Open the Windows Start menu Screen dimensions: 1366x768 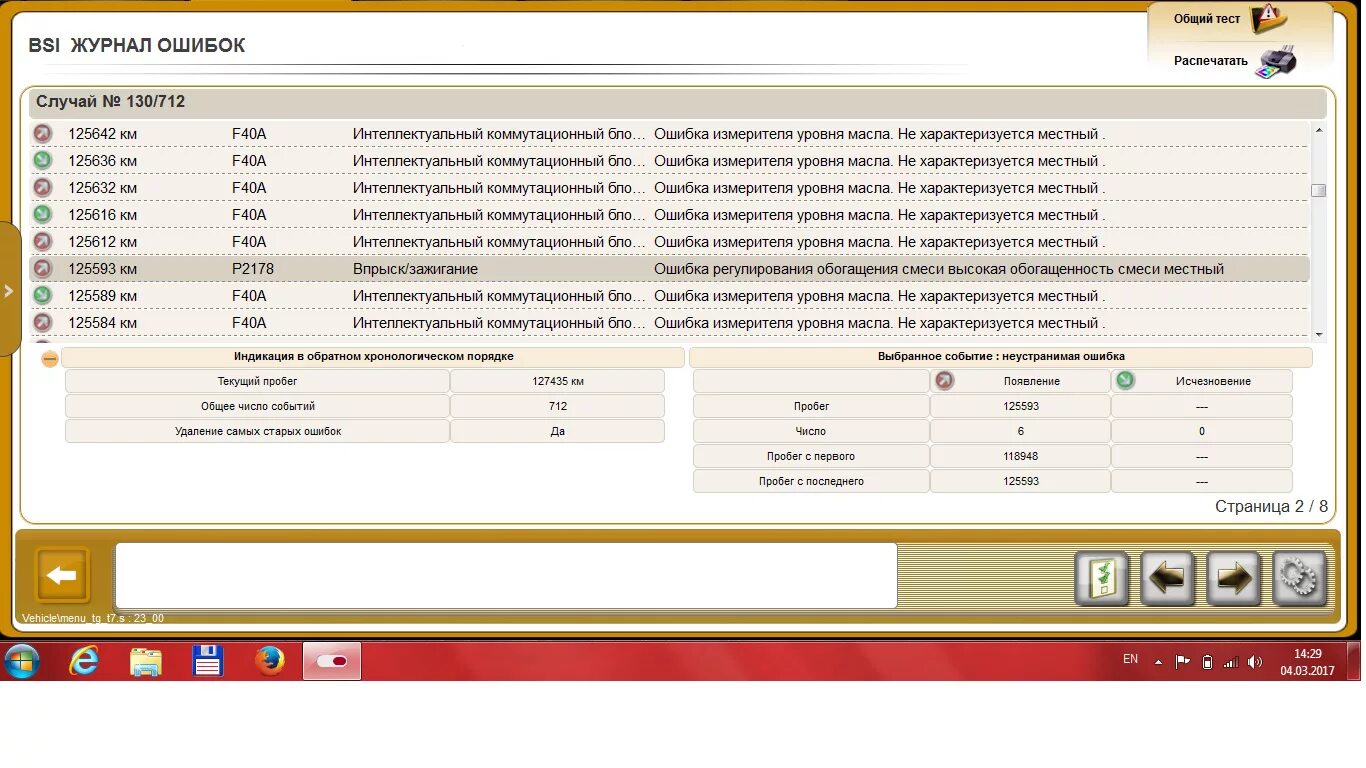(x=21, y=661)
